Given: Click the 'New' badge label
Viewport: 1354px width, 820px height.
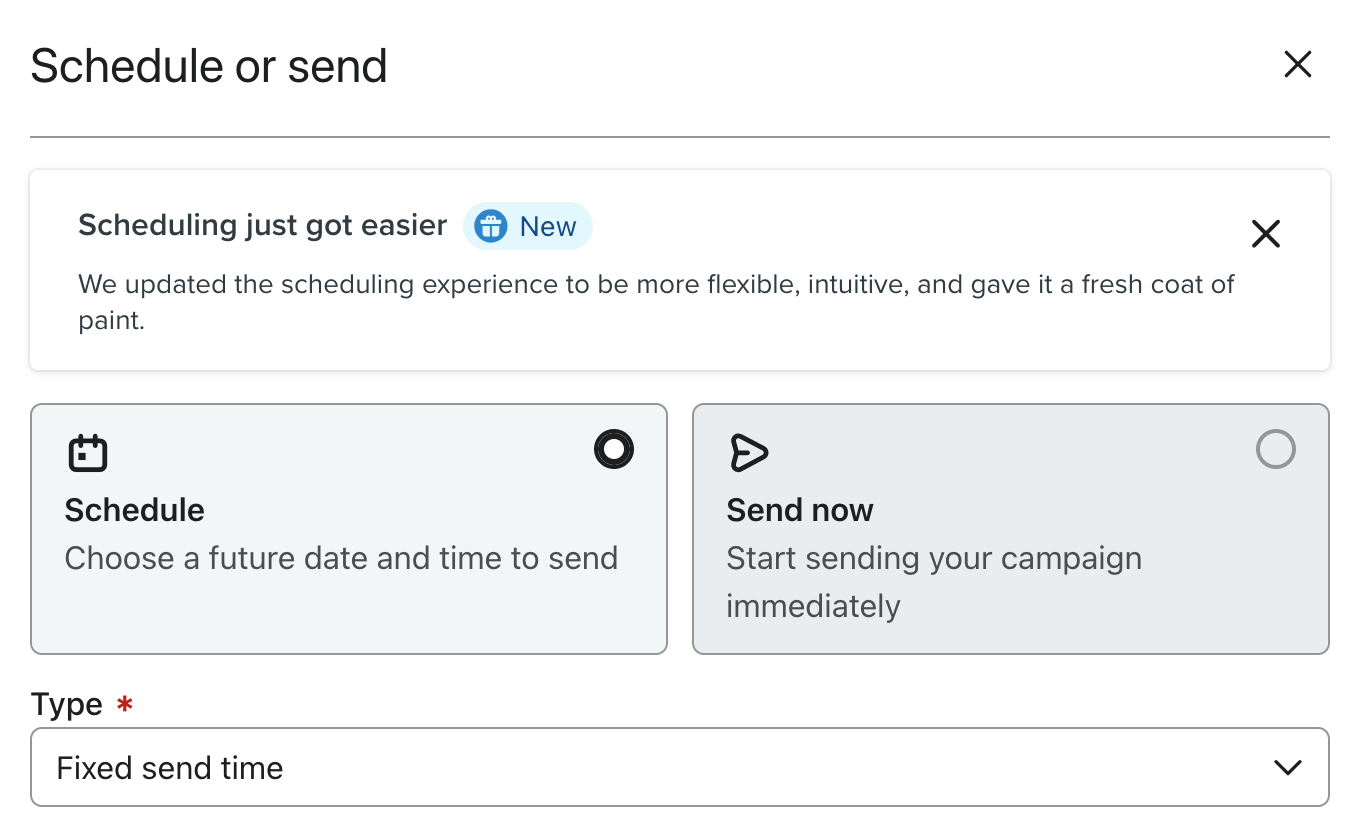Looking at the screenshot, I should point(548,227).
